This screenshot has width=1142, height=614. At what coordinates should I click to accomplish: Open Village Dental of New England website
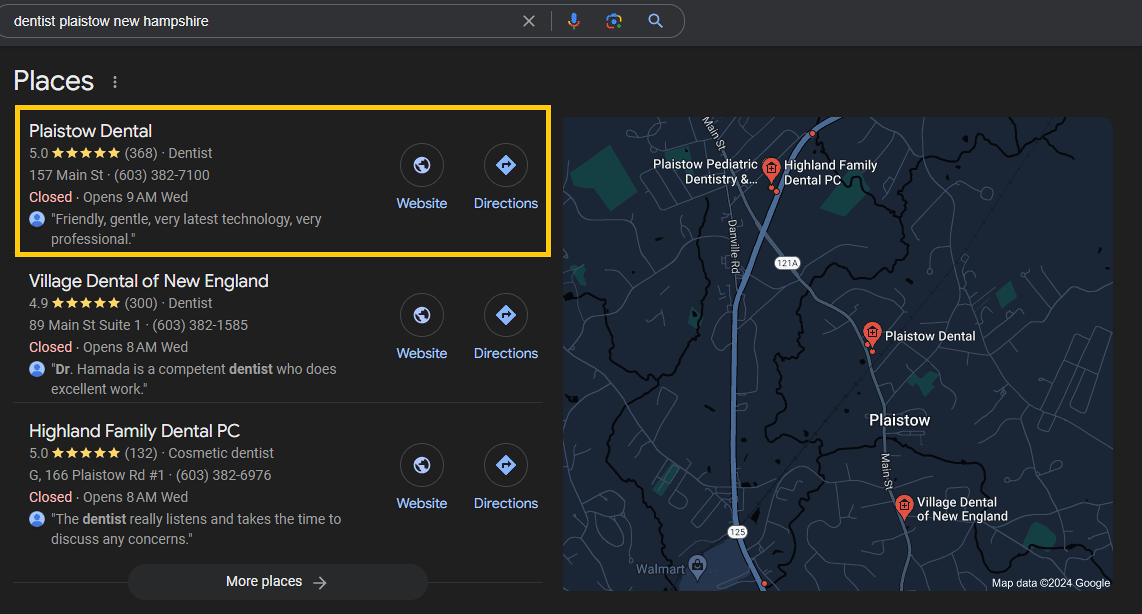click(422, 316)
